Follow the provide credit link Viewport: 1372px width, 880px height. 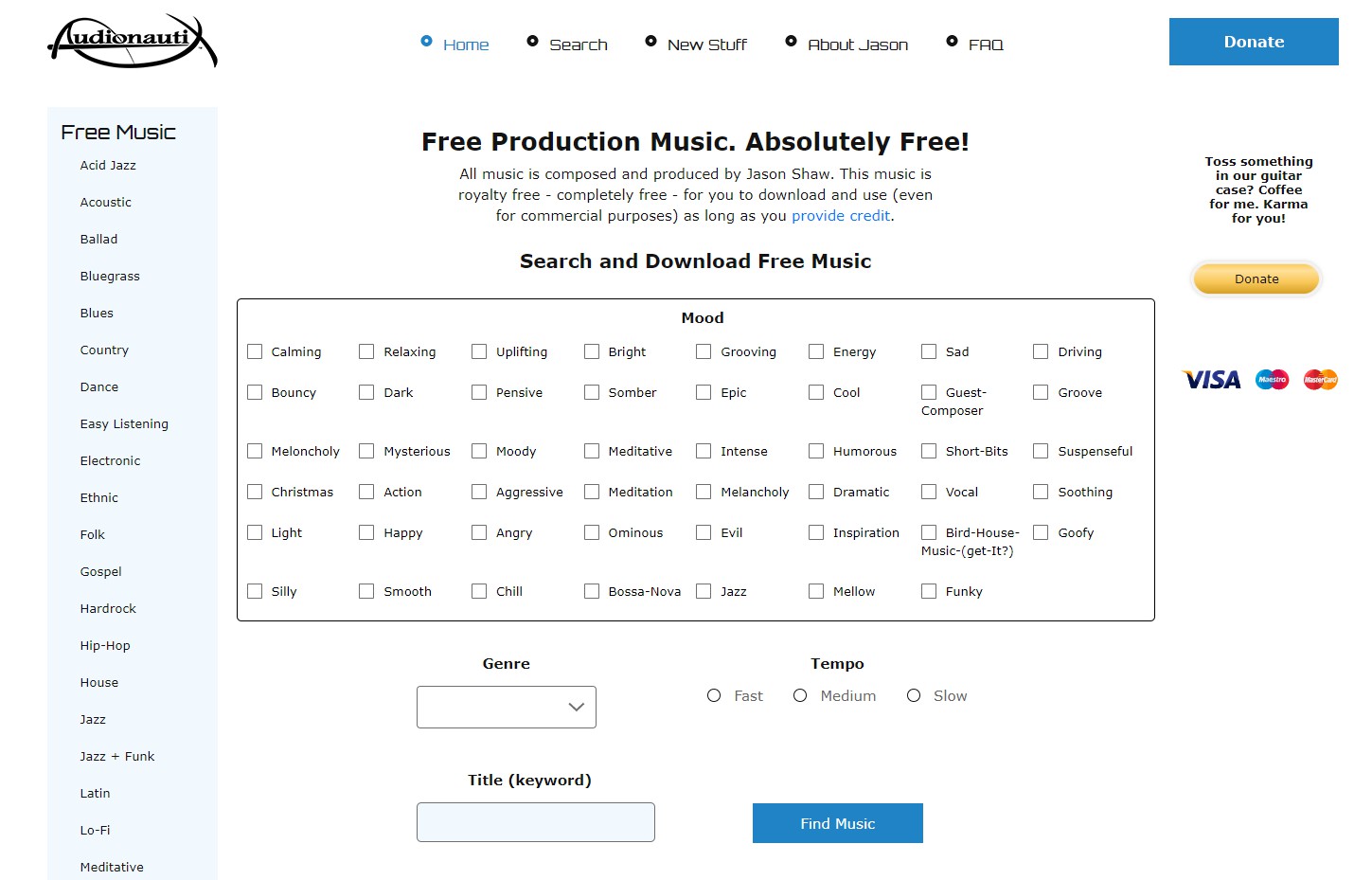(x=841, y=216)
